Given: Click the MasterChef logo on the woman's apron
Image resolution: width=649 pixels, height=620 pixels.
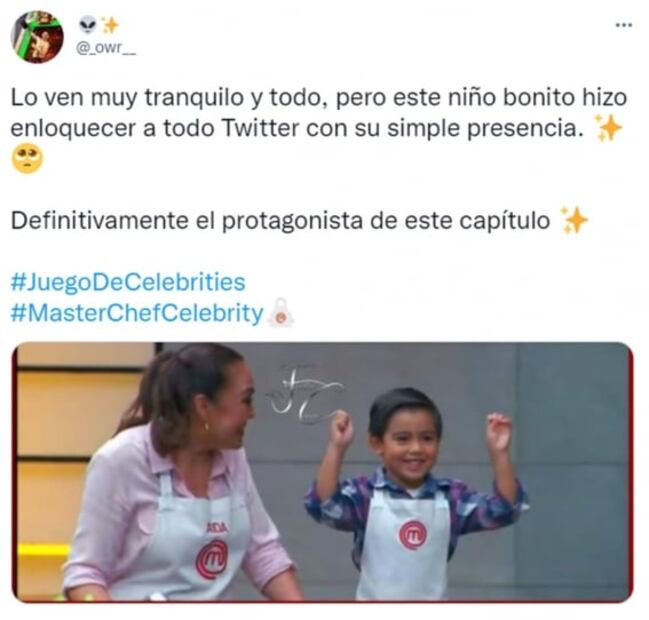Looking at the screenshot, I should pyautogui.click(x=212, y=560).
